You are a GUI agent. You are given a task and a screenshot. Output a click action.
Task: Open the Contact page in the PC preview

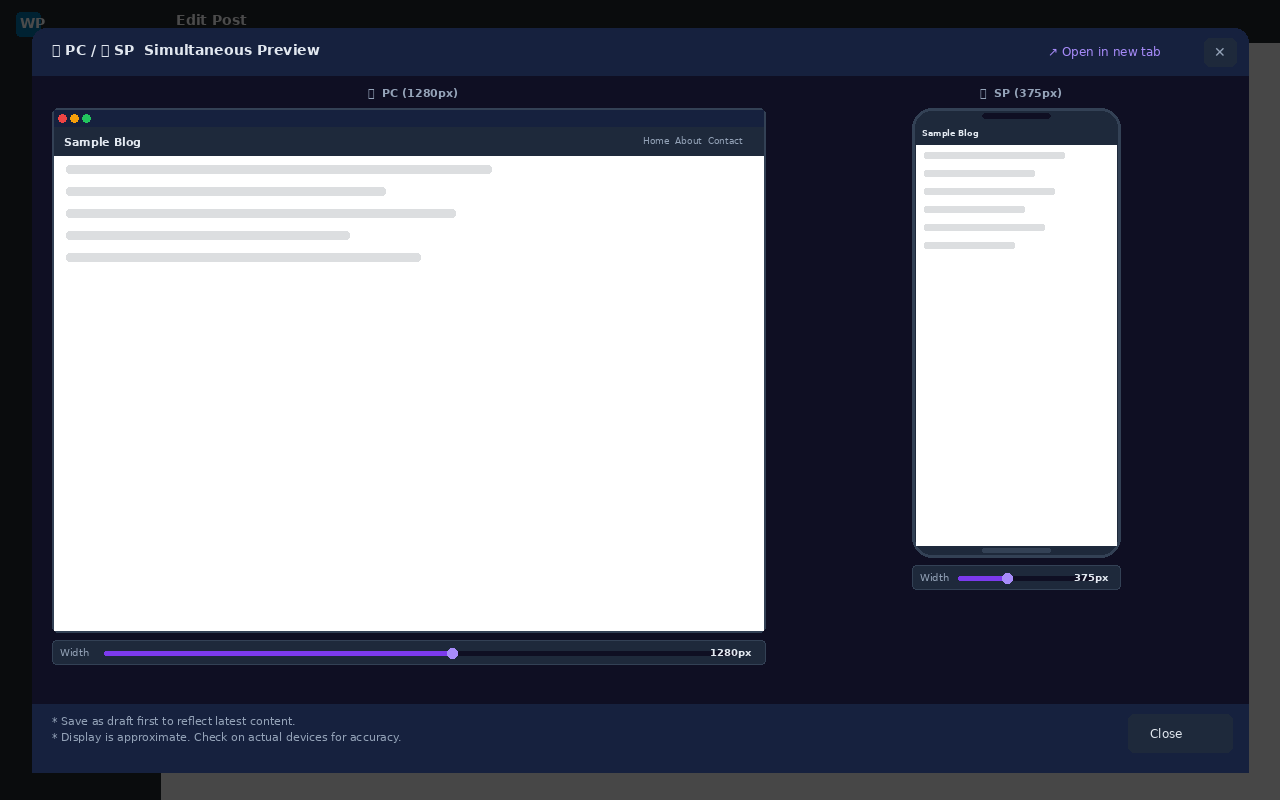[x=725, y=141]
